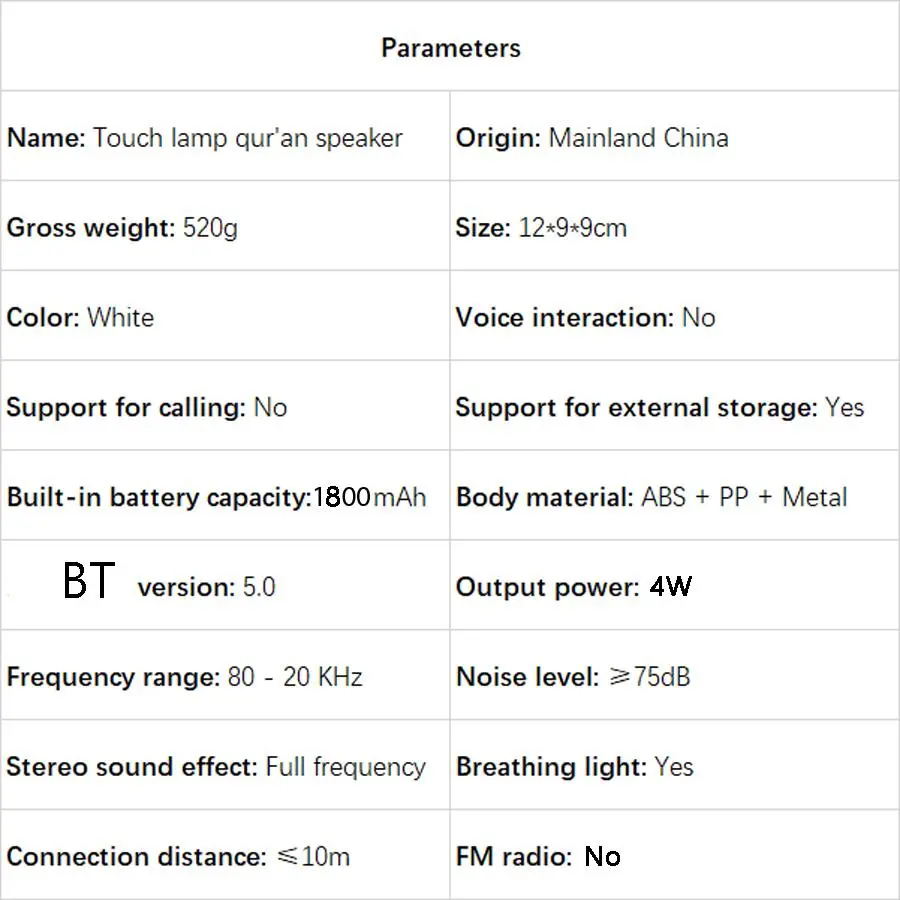Click the Size 12*9*9cm cell

tap(541, 228)
